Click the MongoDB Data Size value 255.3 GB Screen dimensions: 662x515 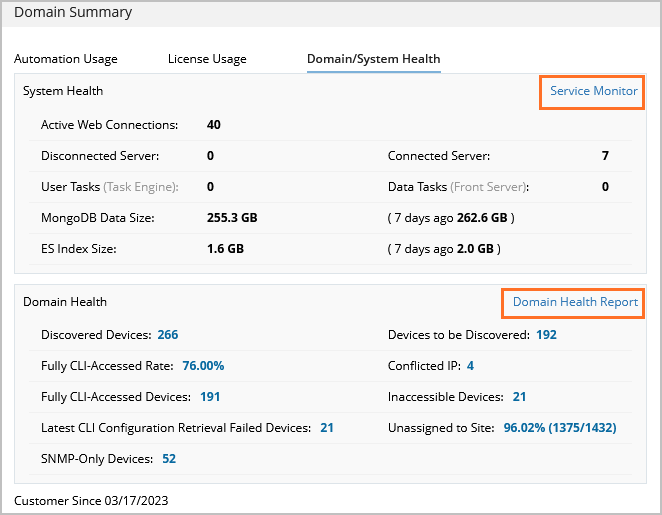(x=231, y=217)
